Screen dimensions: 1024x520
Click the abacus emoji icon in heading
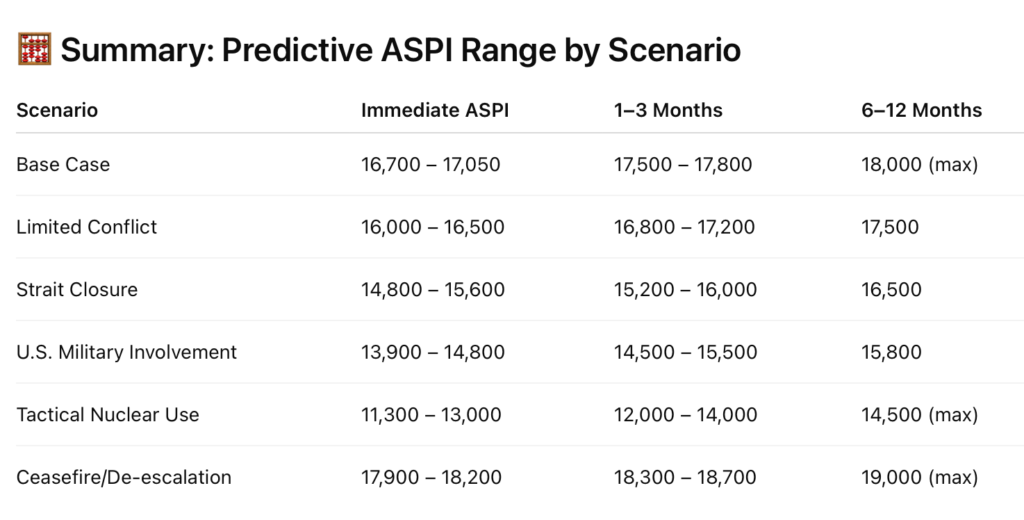tap(35, 49)
